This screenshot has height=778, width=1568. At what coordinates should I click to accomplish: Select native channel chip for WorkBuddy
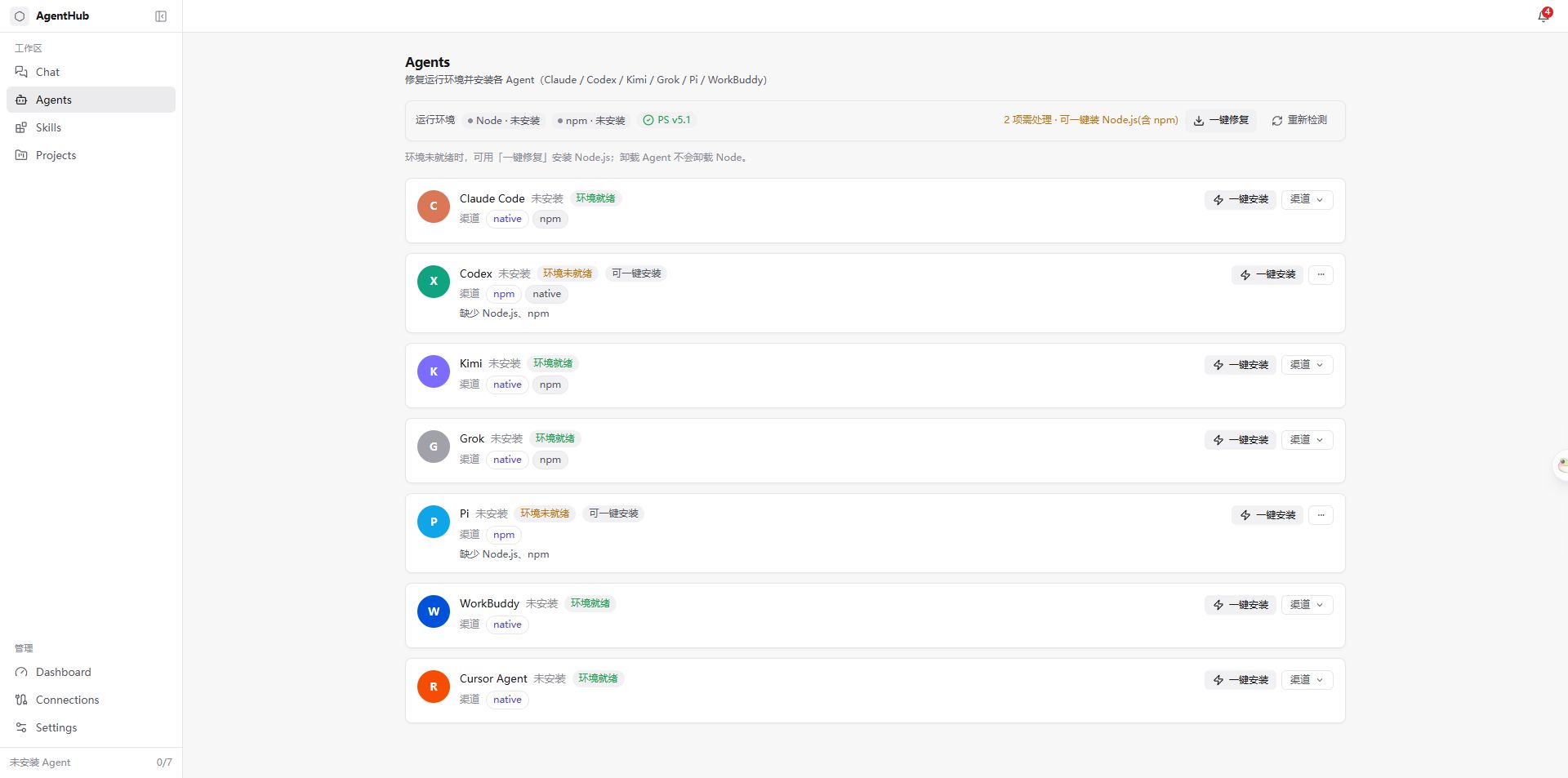click(507, 625)
